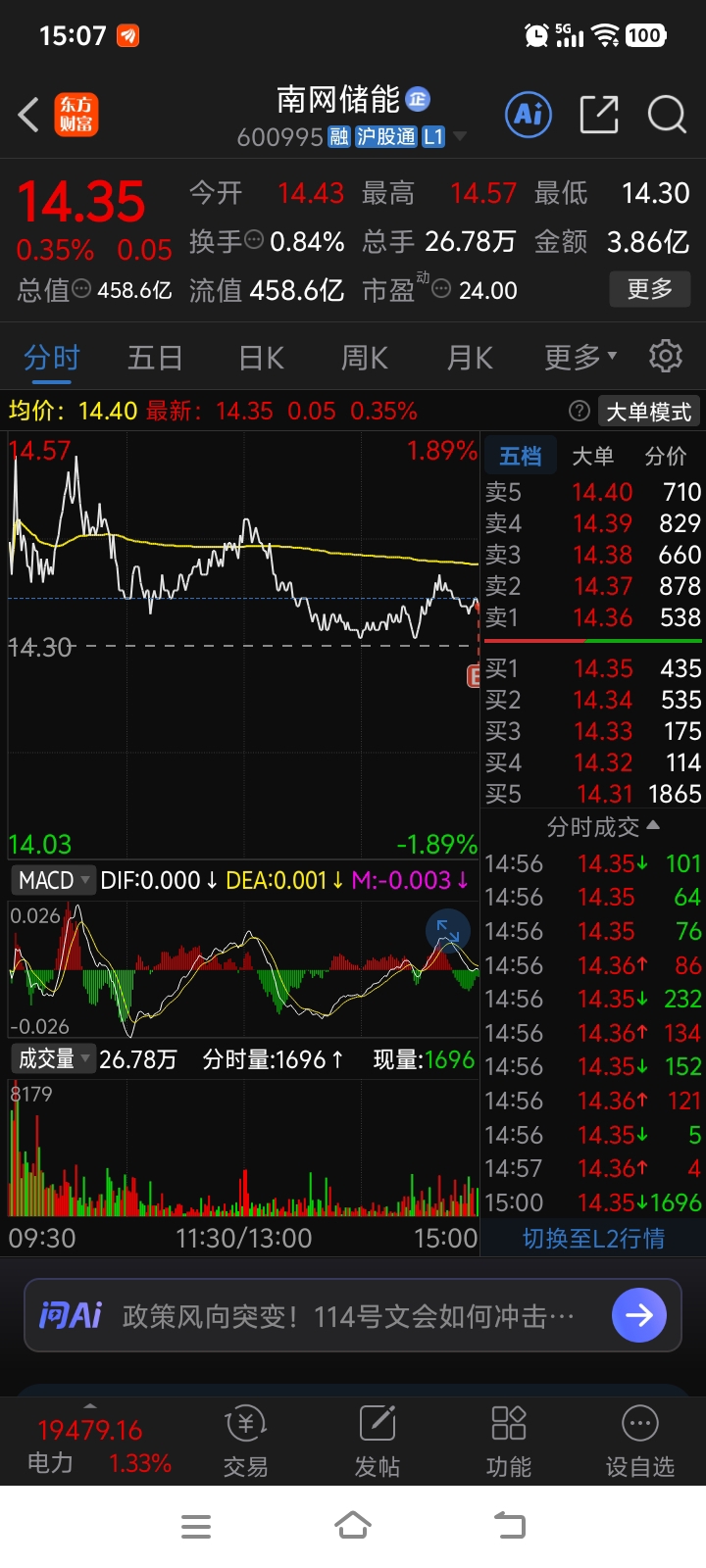The image size is (706, 1568).
Task: Tap the 卖1 14.36 order row
Action: pyautogui.click(x=593, y=617)
